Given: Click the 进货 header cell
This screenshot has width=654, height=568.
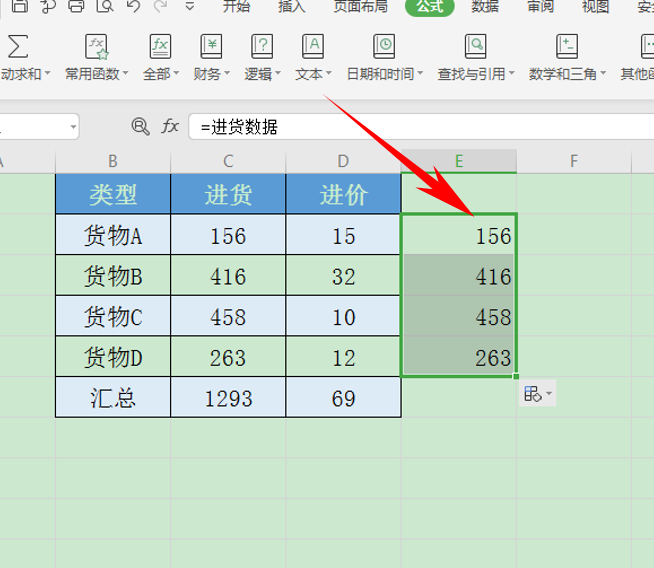Looking at the screenshot, I should [228, 194].
